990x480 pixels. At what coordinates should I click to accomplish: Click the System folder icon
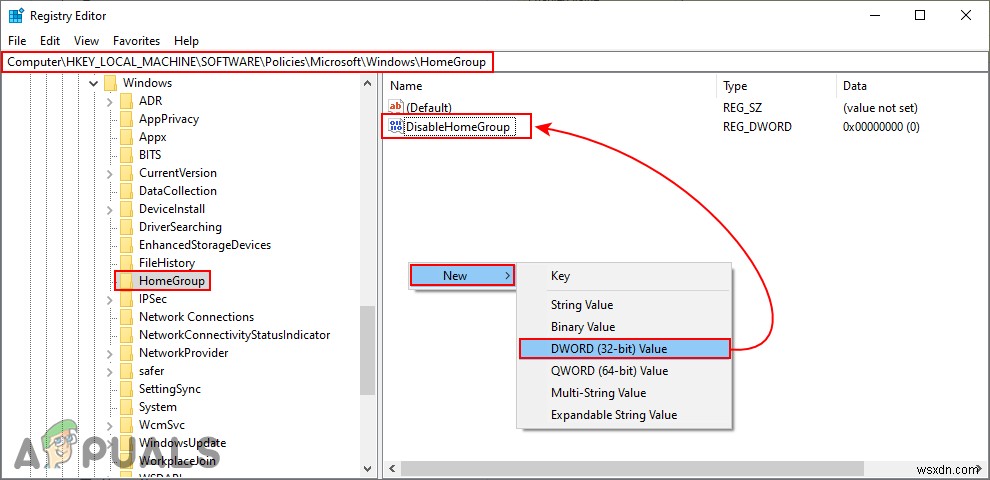(x=128, y=407)
